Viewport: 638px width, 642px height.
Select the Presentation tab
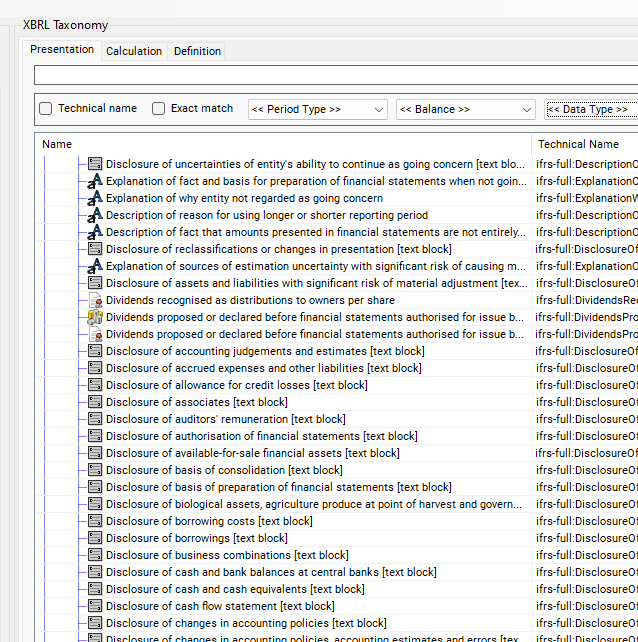(x=62, y=50)
